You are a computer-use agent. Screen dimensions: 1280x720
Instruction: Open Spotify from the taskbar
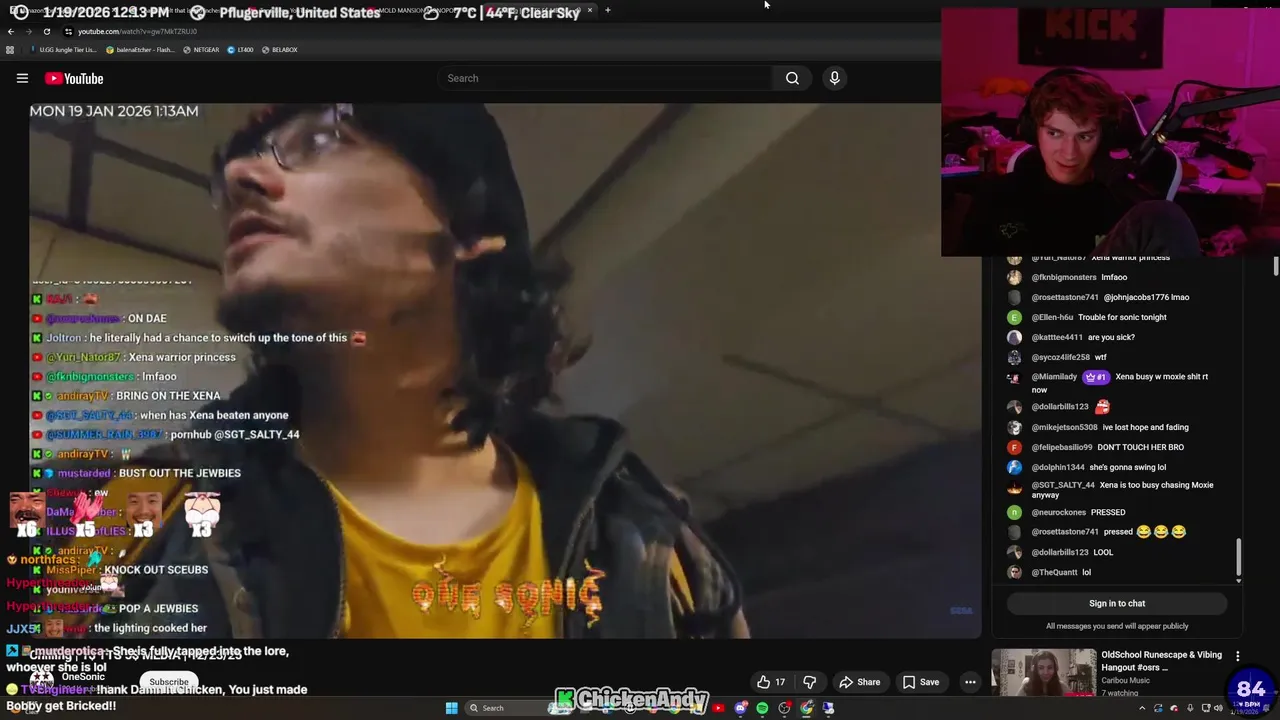tap(762, 708)
